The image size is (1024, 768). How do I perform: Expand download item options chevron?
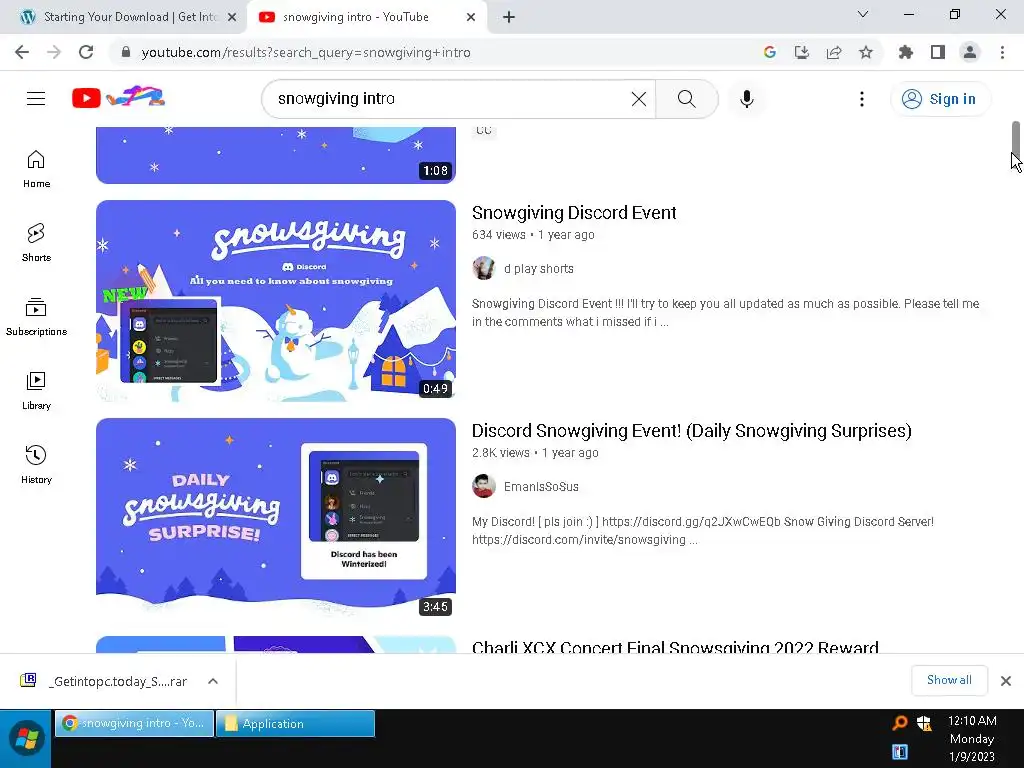pyautogui.click(x=213, y=681)
